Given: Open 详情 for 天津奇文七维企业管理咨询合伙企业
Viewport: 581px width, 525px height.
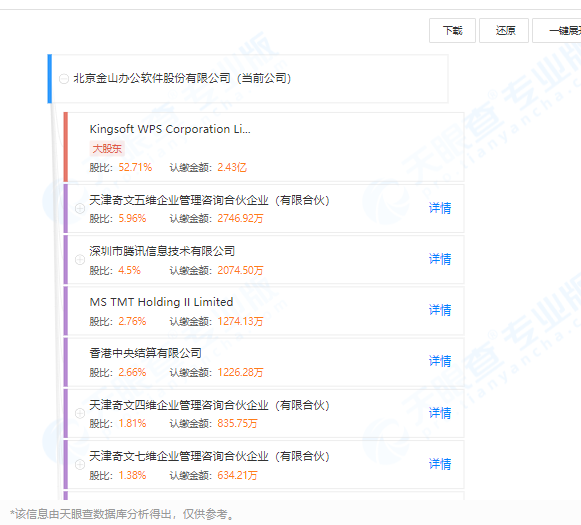Looking at the screenshot, I should click(x=440, y=464).
